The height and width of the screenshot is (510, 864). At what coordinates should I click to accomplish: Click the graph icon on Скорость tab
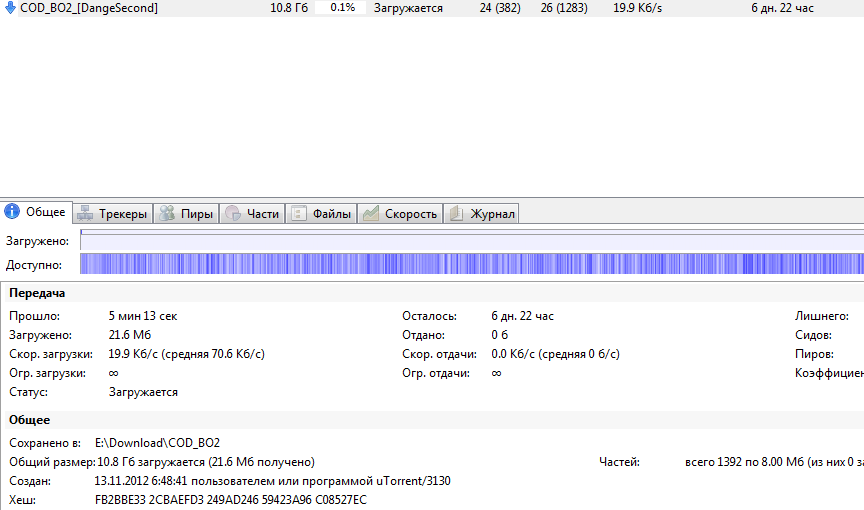(370, 213)
